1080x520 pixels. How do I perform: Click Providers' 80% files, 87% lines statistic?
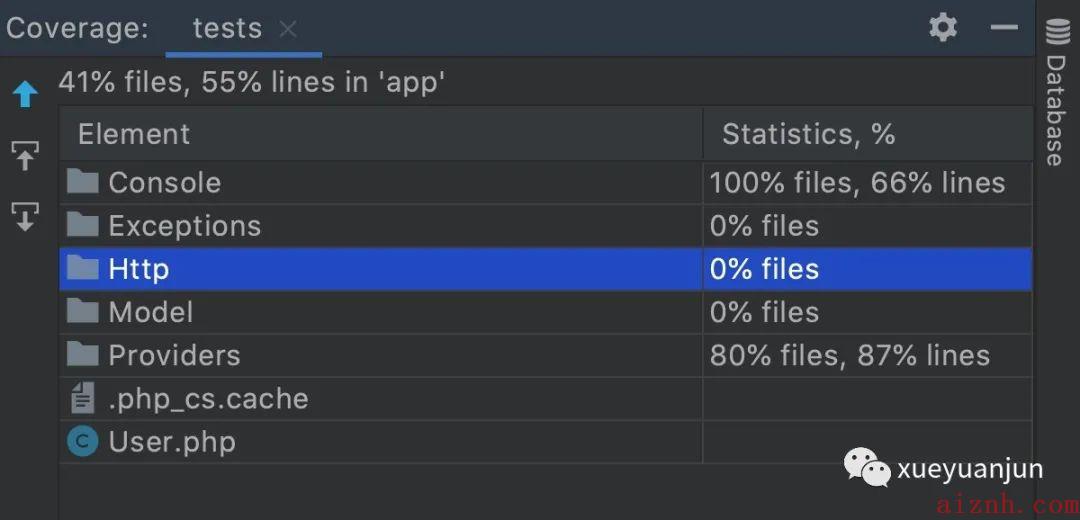(x=849, y=355)
